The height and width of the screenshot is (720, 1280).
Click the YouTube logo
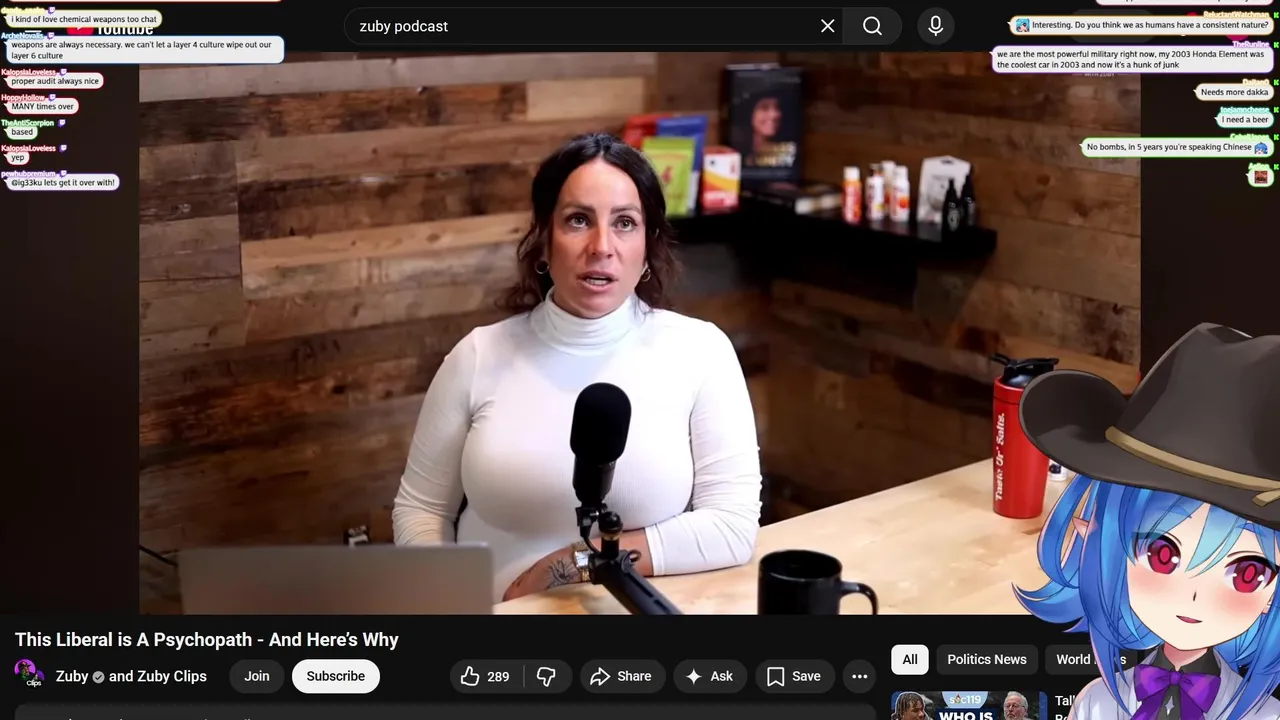tap(110, 27)
